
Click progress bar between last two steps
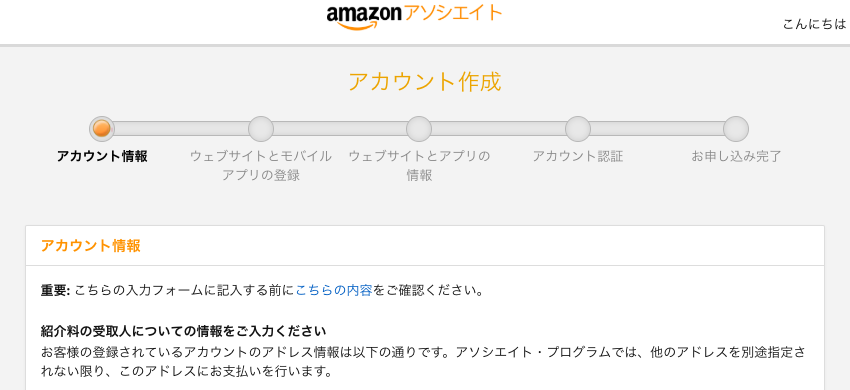[657, 129]
